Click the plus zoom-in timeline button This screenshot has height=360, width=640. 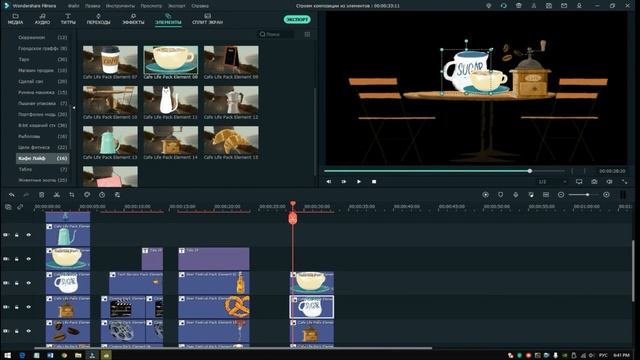coord(607,195)
